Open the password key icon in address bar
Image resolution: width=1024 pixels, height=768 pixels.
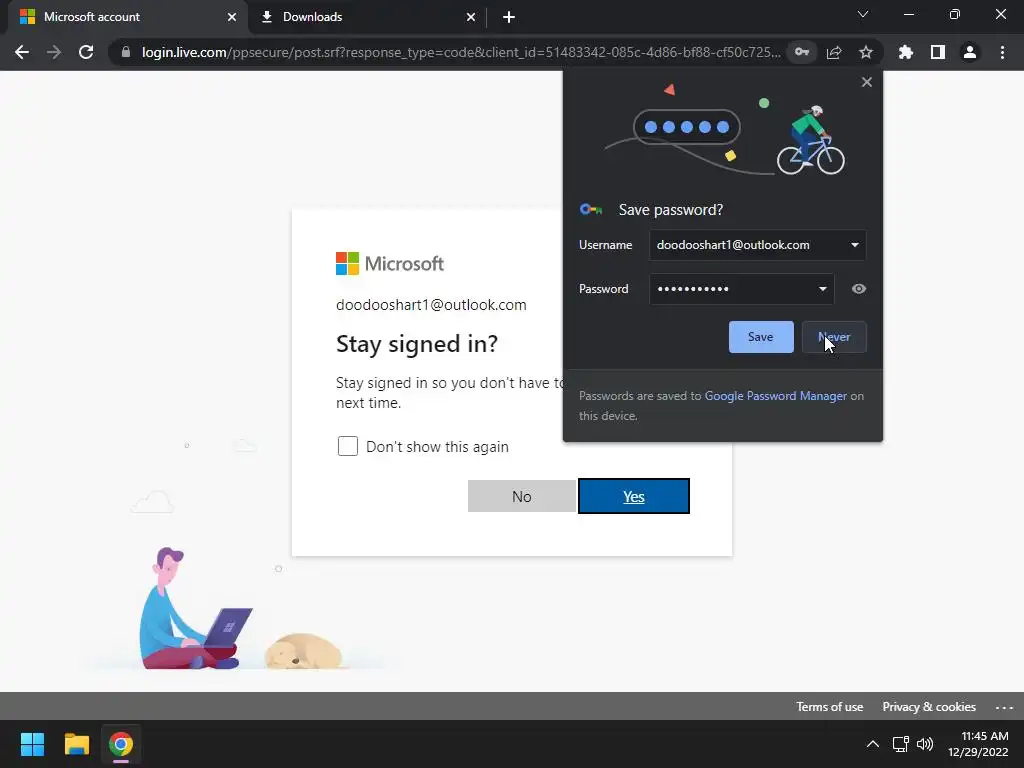click(x=802, y=52)
